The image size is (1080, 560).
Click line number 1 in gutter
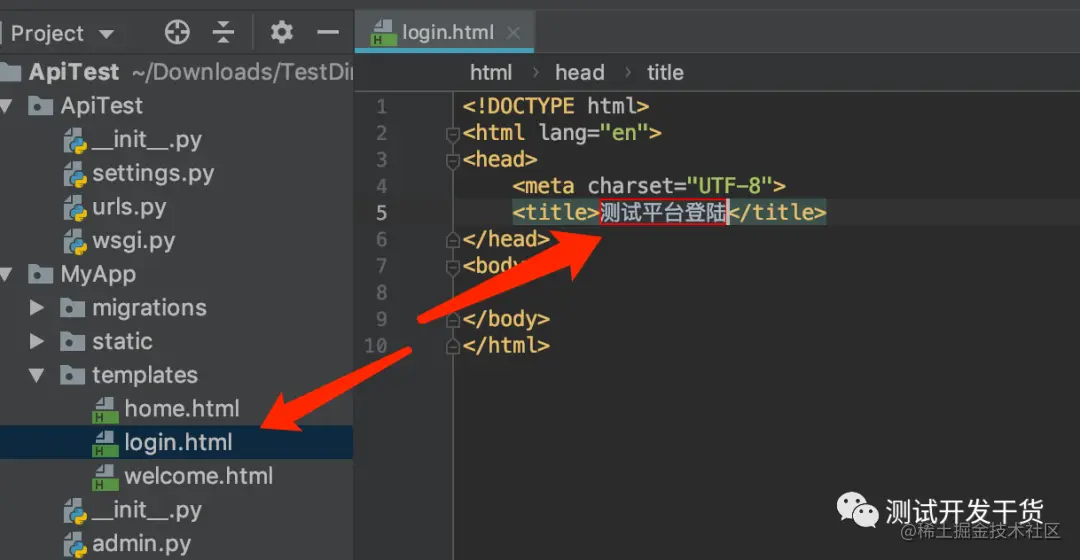(x=381, y=107)
